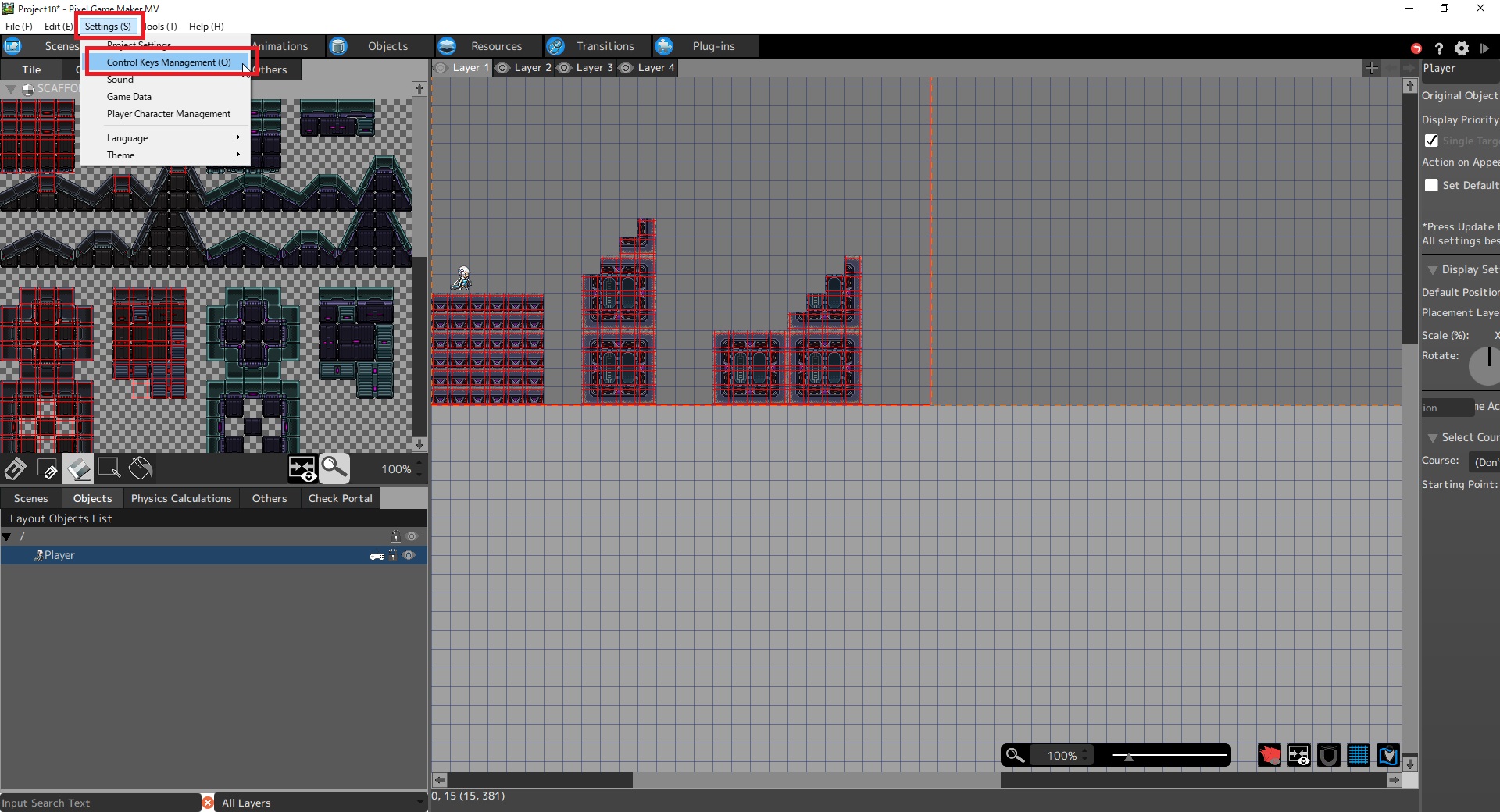Select the eraser tool
Screen dimensions: 1500x812
[x=78, y=468]
